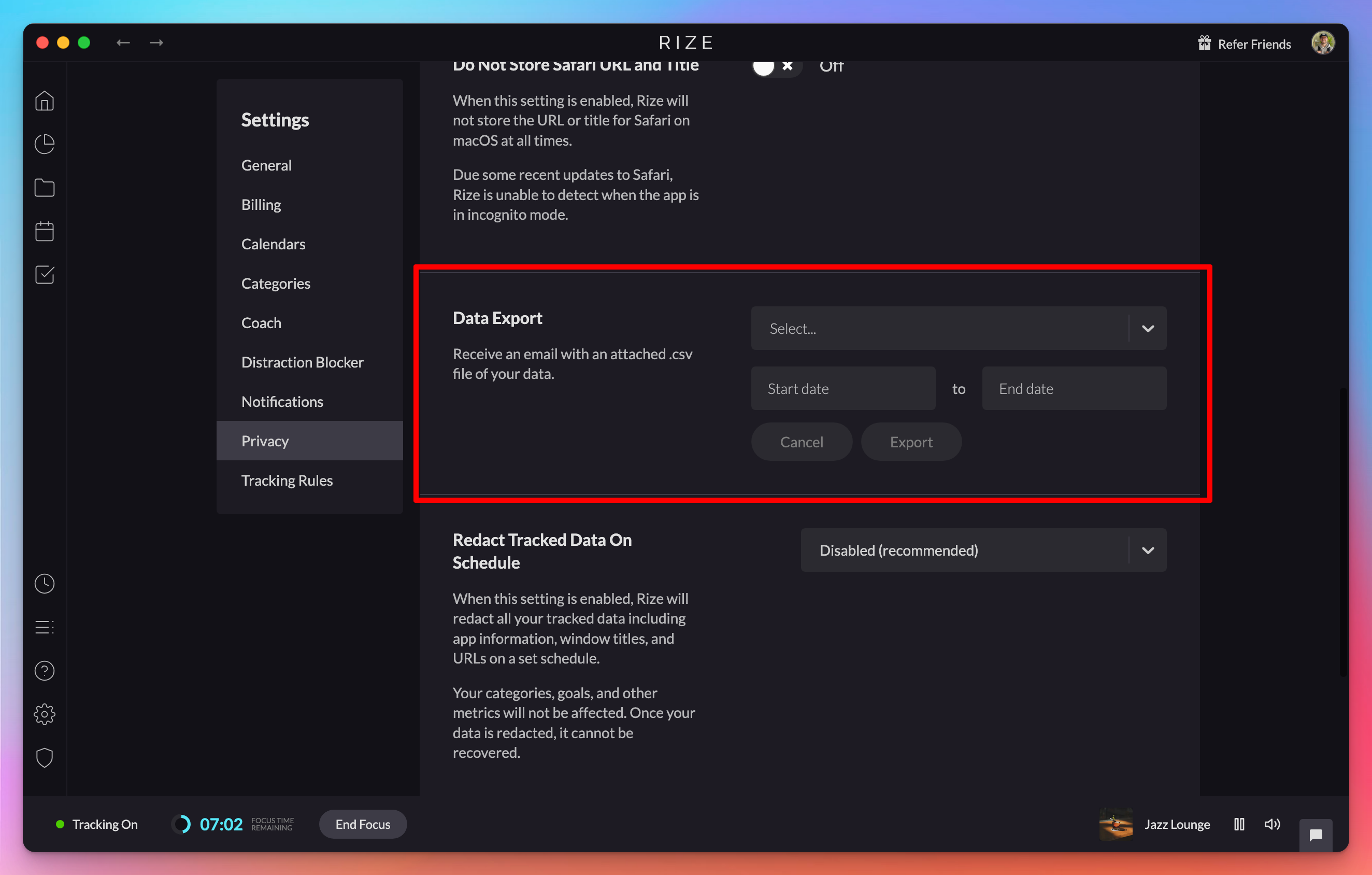Click the Redact Tracked Data On Schedule heading
The height and width of the screenshot is (875, 1372).
tap(542, 551)
